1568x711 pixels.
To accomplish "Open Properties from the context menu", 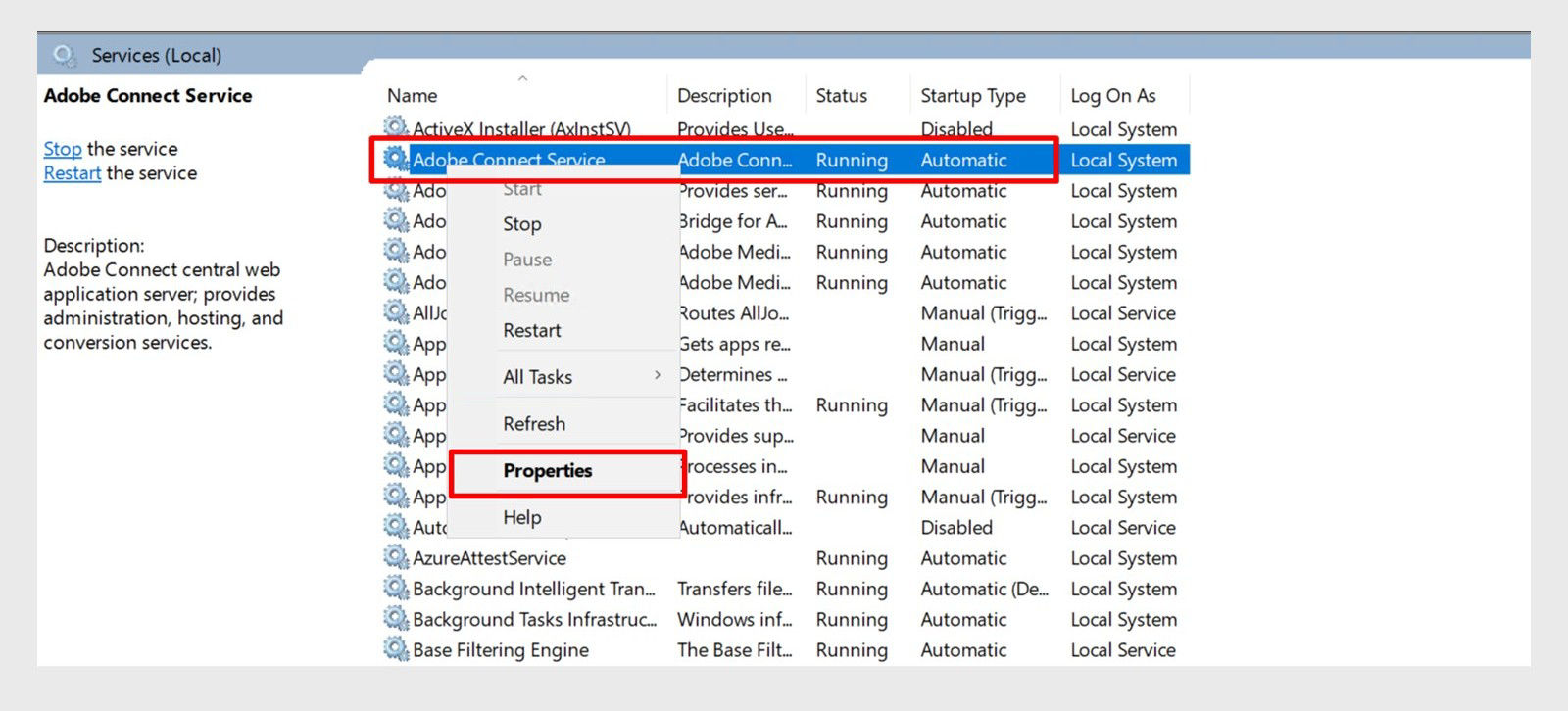I will [548, 471].
